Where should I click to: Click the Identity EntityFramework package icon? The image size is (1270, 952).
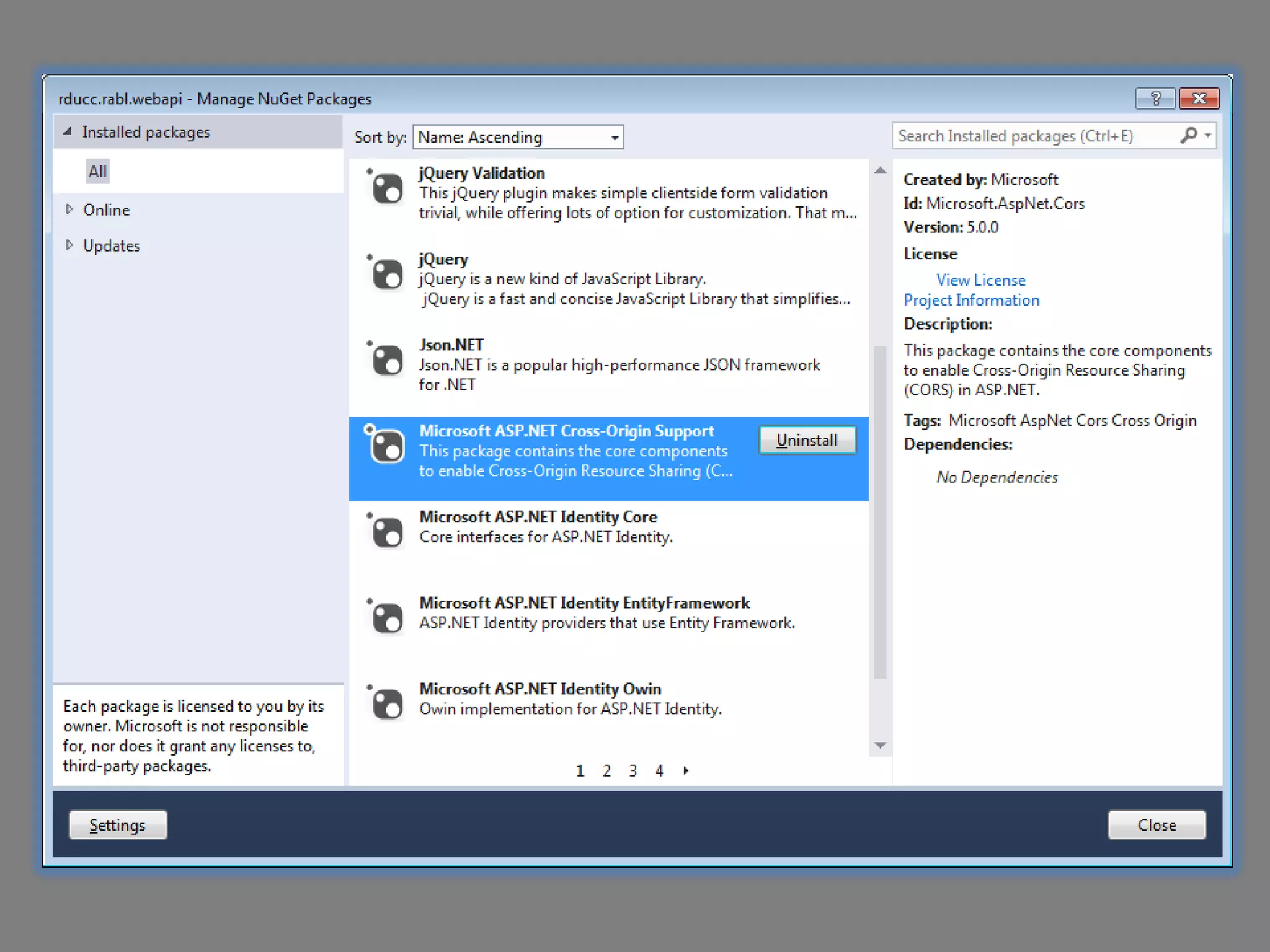(387, 619)
